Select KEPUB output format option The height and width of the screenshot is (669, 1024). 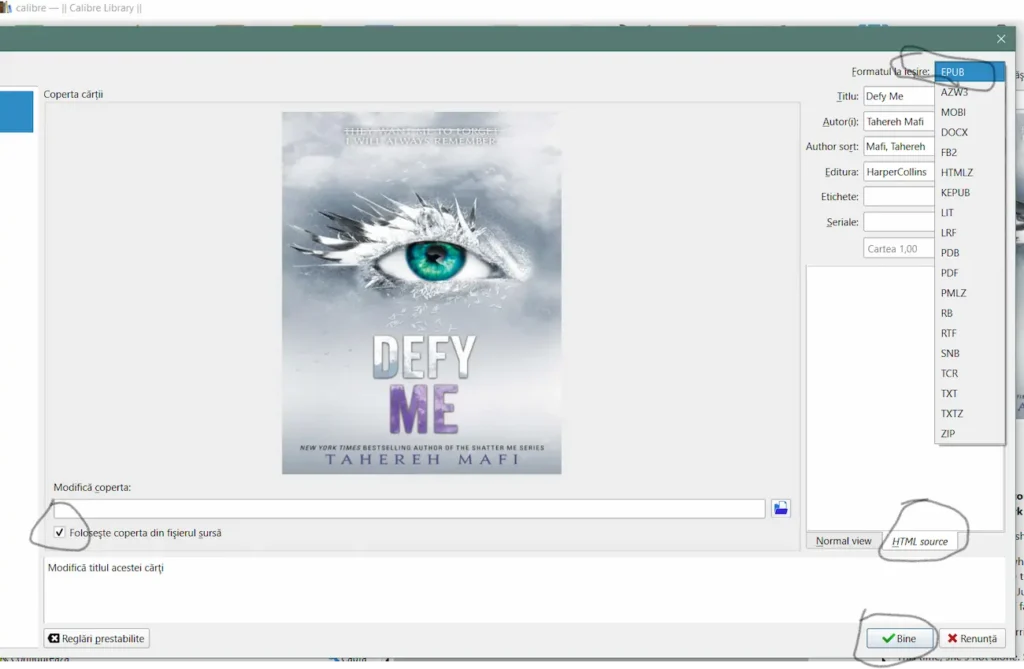pyautogui.click(x=955, y=192)
